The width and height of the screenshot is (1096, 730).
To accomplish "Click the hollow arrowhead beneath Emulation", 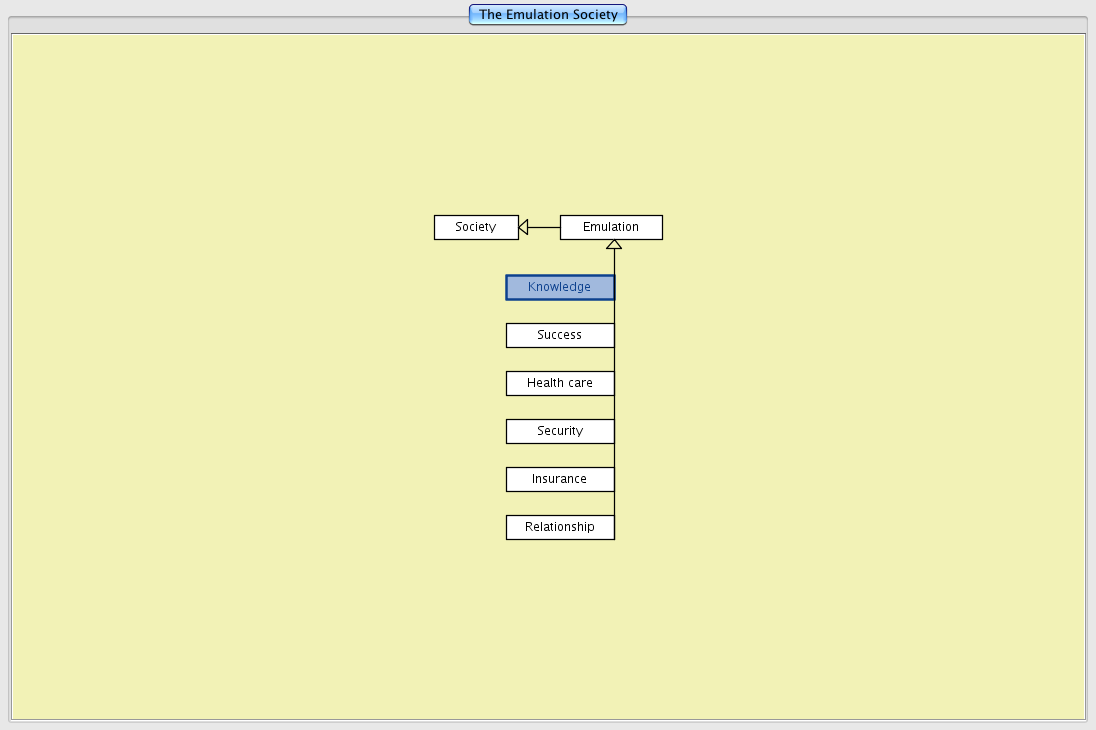I will click(614, 244).
